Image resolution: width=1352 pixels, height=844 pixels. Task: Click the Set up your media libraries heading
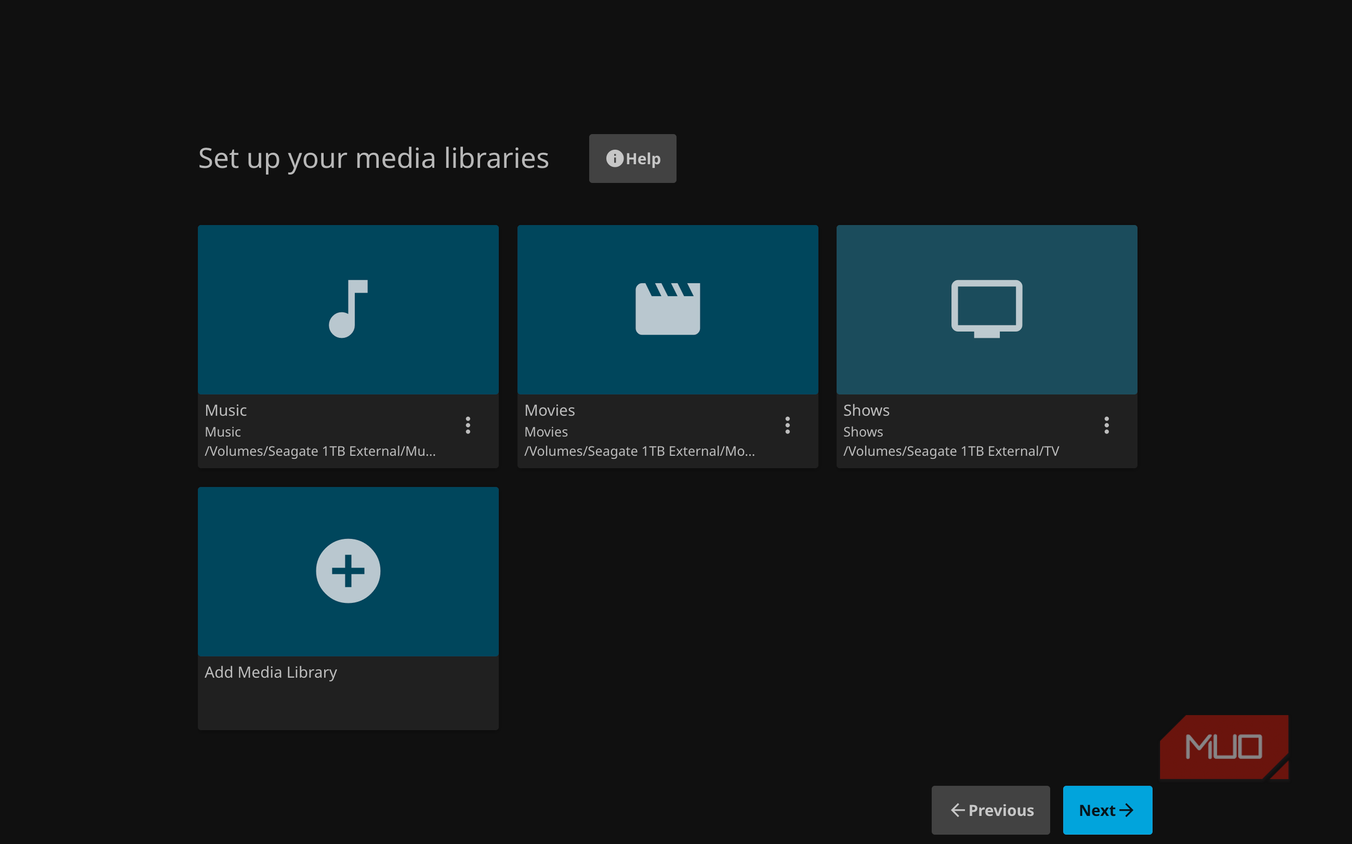(x=373, y=158)
